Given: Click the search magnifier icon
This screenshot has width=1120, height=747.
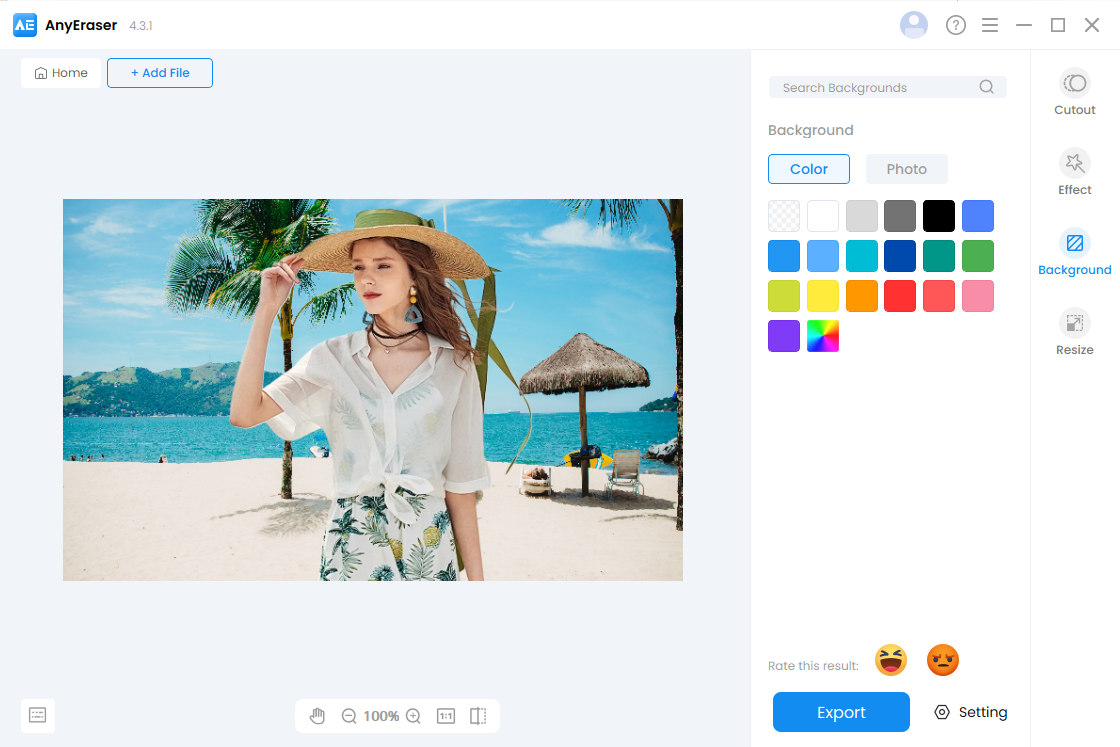Looking at the screenshot, I should (986, 87).
